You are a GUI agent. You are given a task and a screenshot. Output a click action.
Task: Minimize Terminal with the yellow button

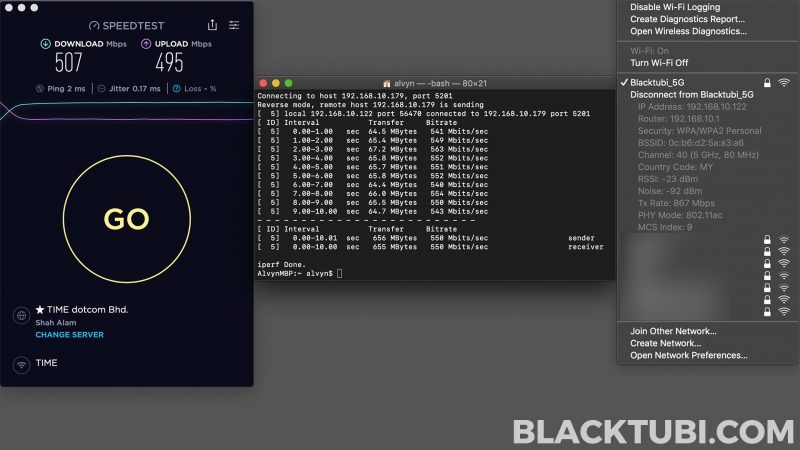click(x=276, y=83)
